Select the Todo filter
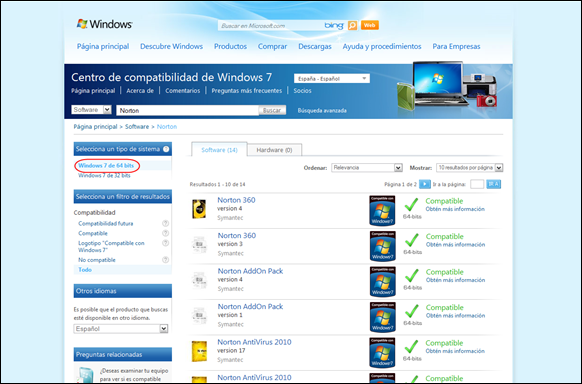582x384 pixels. tap(85, 270)
